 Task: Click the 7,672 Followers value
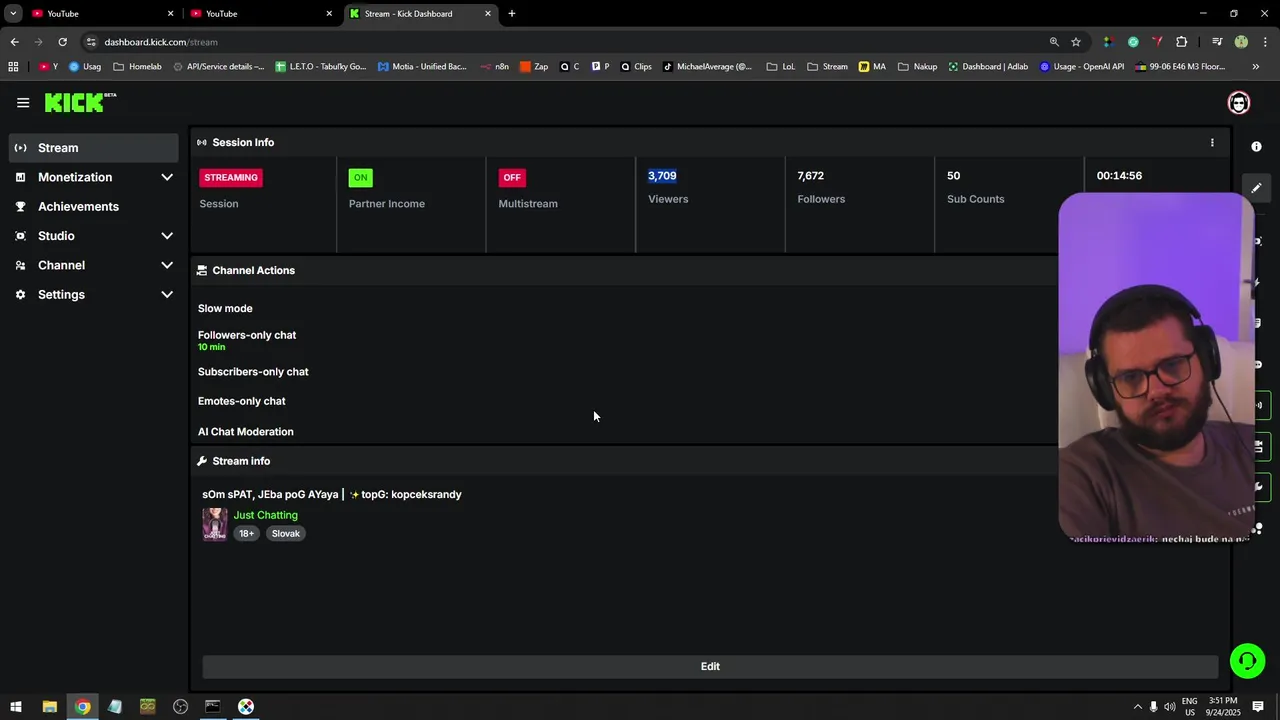[811, 176]
